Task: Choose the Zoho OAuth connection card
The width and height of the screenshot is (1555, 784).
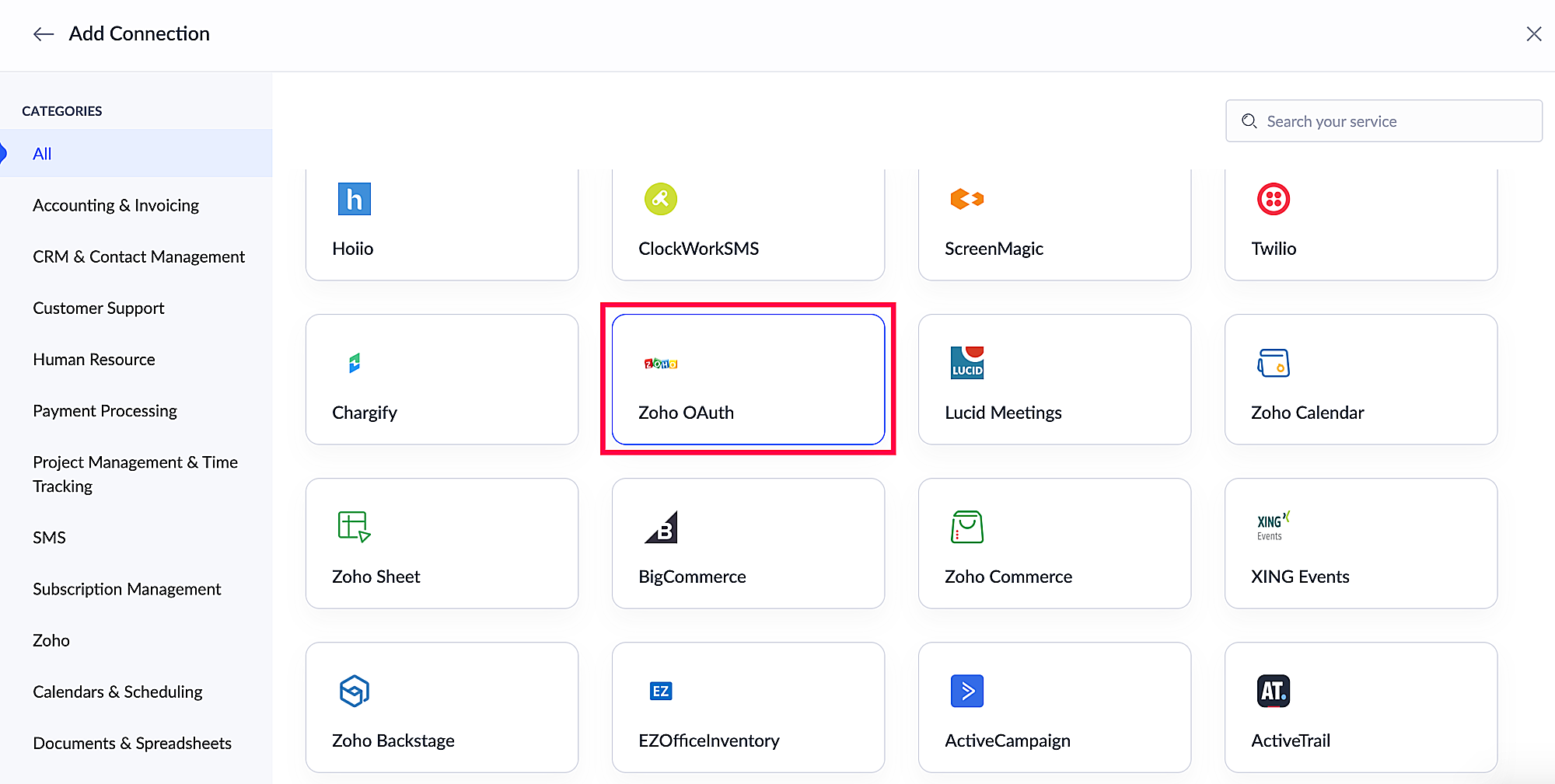Action: click(748, 379)
